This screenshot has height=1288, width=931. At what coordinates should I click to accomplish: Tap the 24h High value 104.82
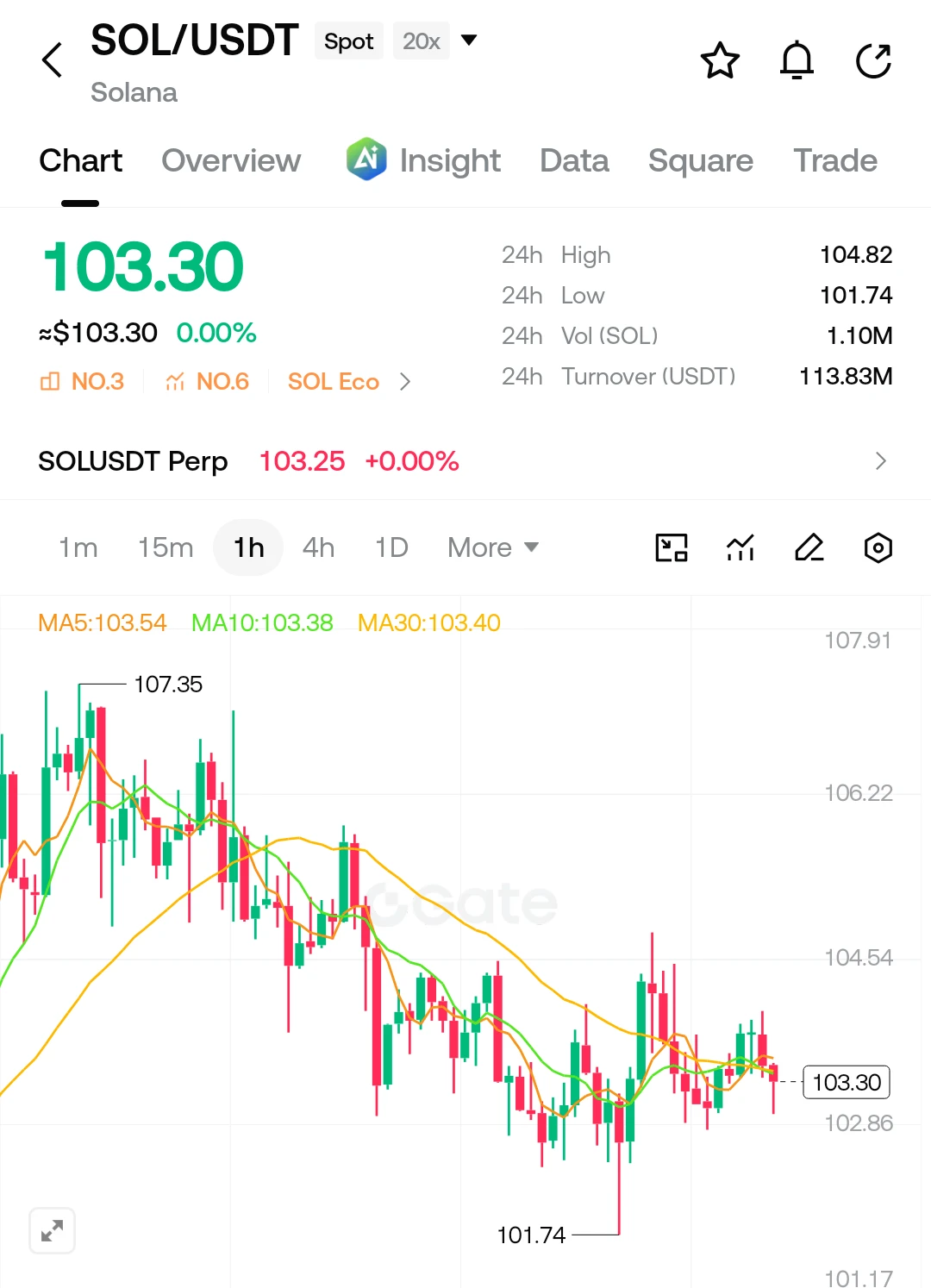[856, 254]
